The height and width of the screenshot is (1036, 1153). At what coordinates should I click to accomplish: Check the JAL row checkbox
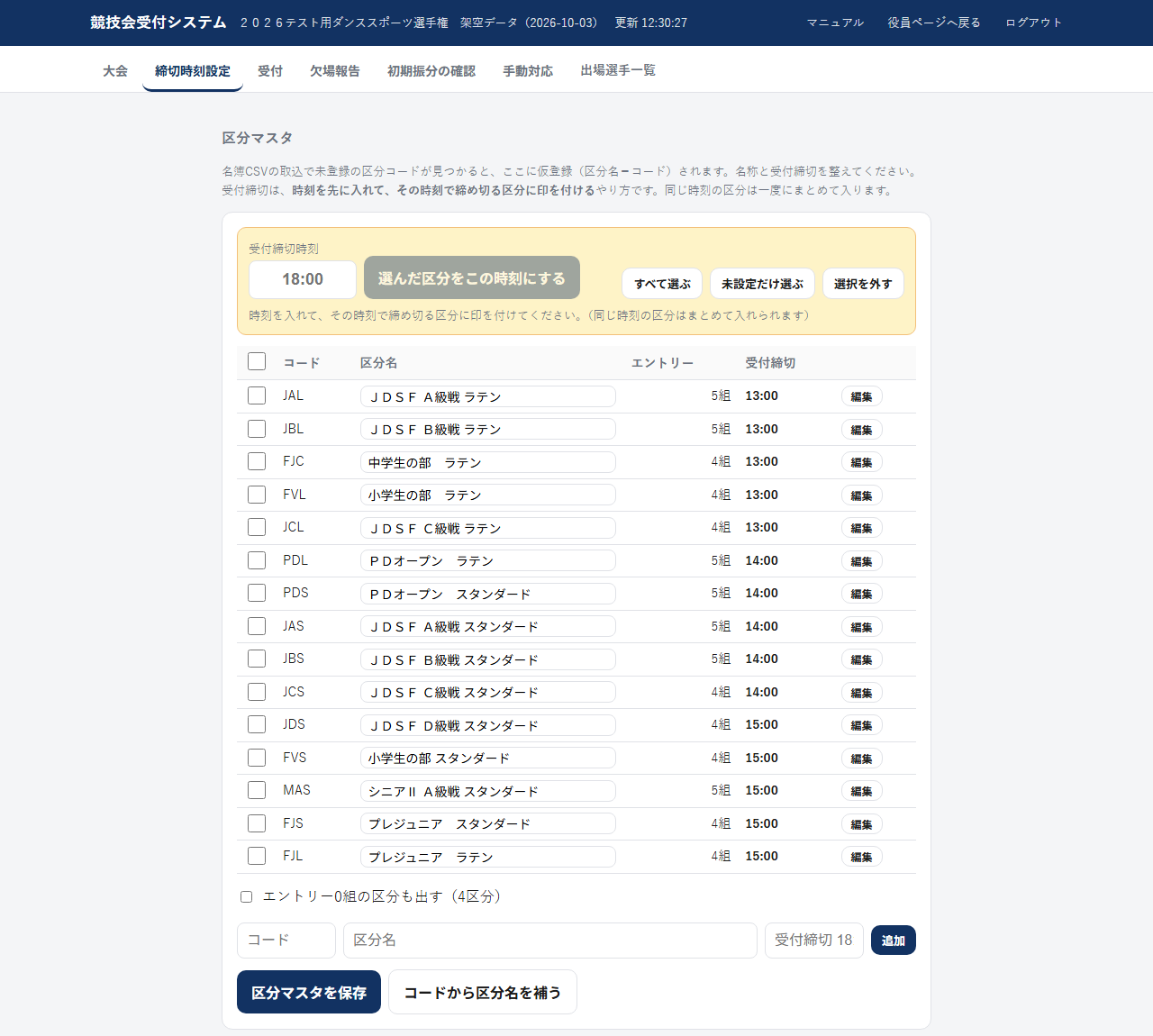257,395
